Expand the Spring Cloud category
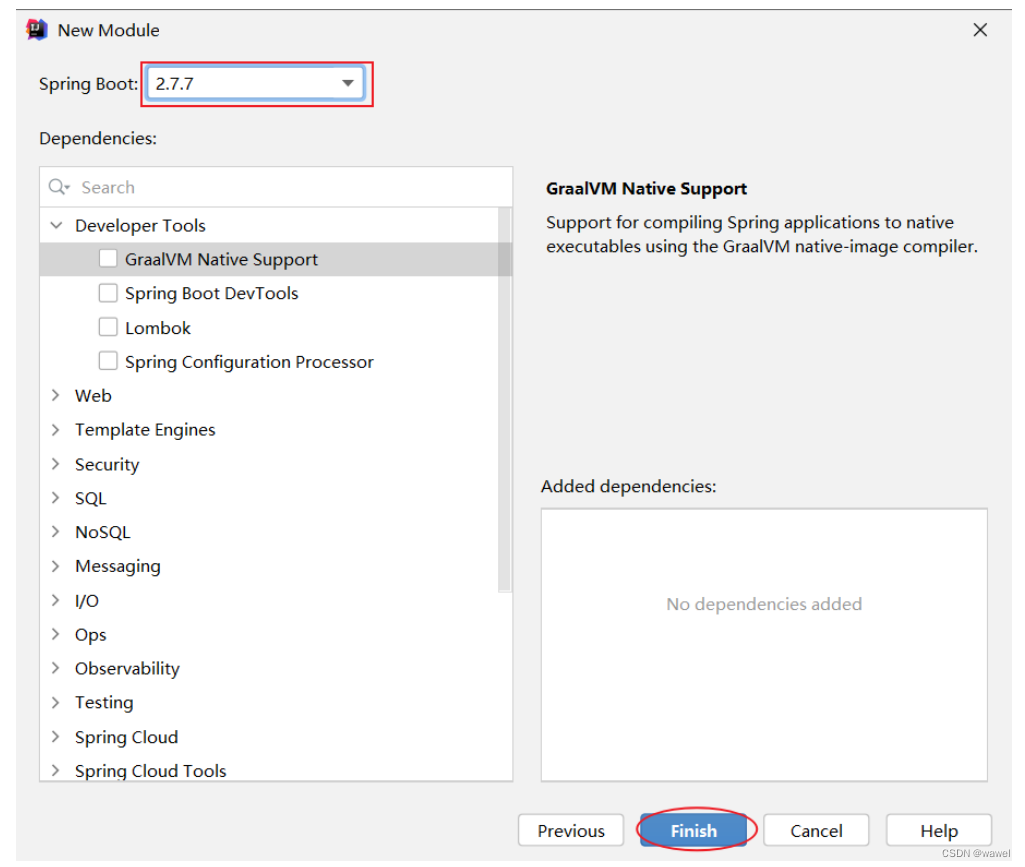1025x867 pixels. pyautogui.click(x=56, y=736)
